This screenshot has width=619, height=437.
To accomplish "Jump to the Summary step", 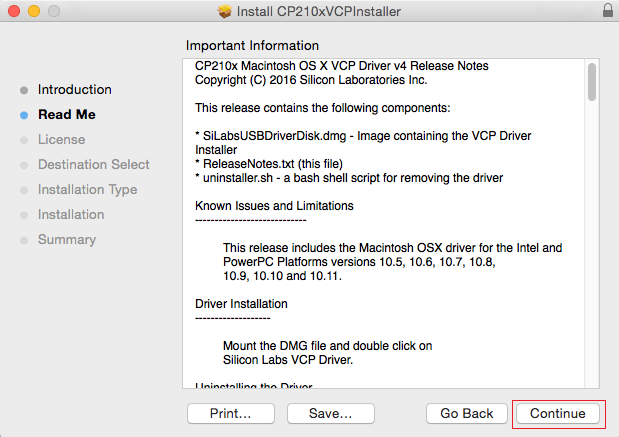I will point(67,240).
